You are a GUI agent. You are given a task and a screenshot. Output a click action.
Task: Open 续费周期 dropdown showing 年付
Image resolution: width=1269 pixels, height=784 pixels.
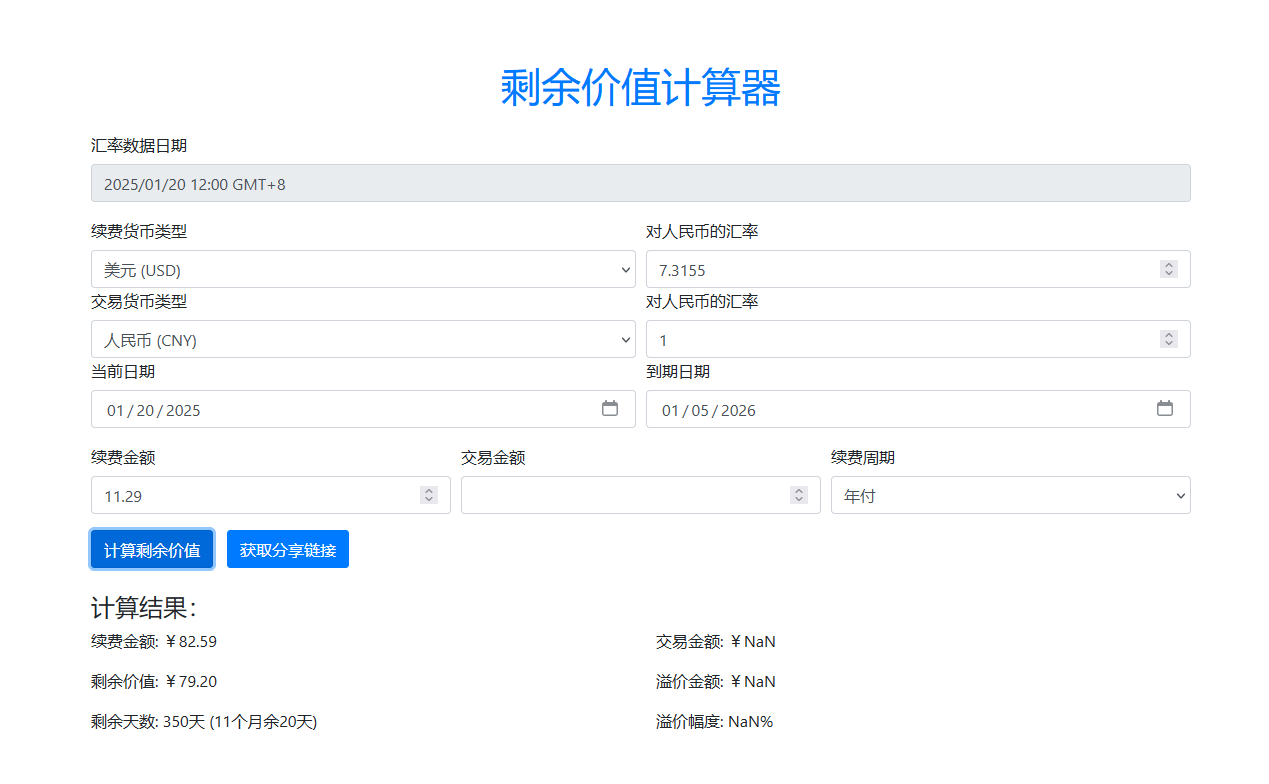point(1011,495)
